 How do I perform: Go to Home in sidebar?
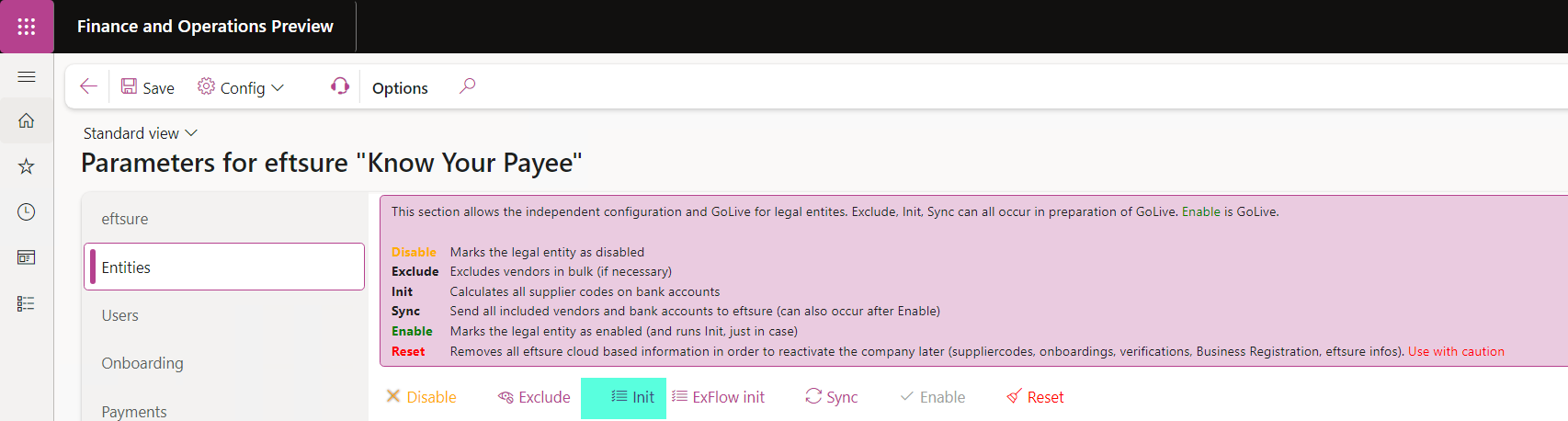tap(27, 120)
